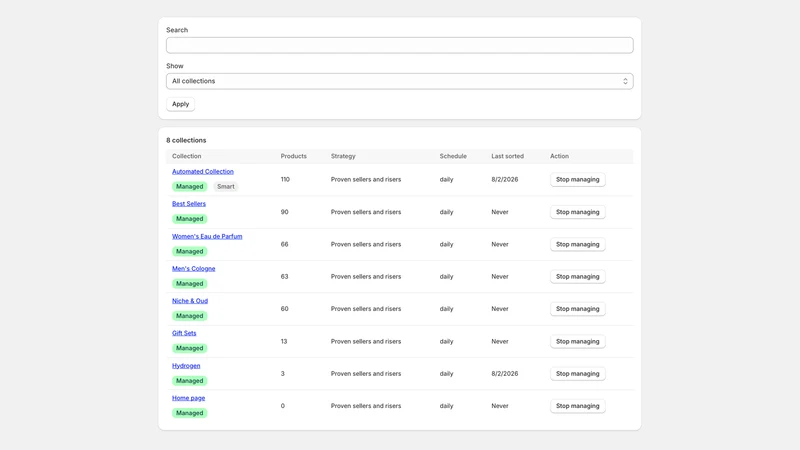Click the Search input field
The width and height of the screenshot is (800, 450).
pyautogui.click(x=399, y=45)
